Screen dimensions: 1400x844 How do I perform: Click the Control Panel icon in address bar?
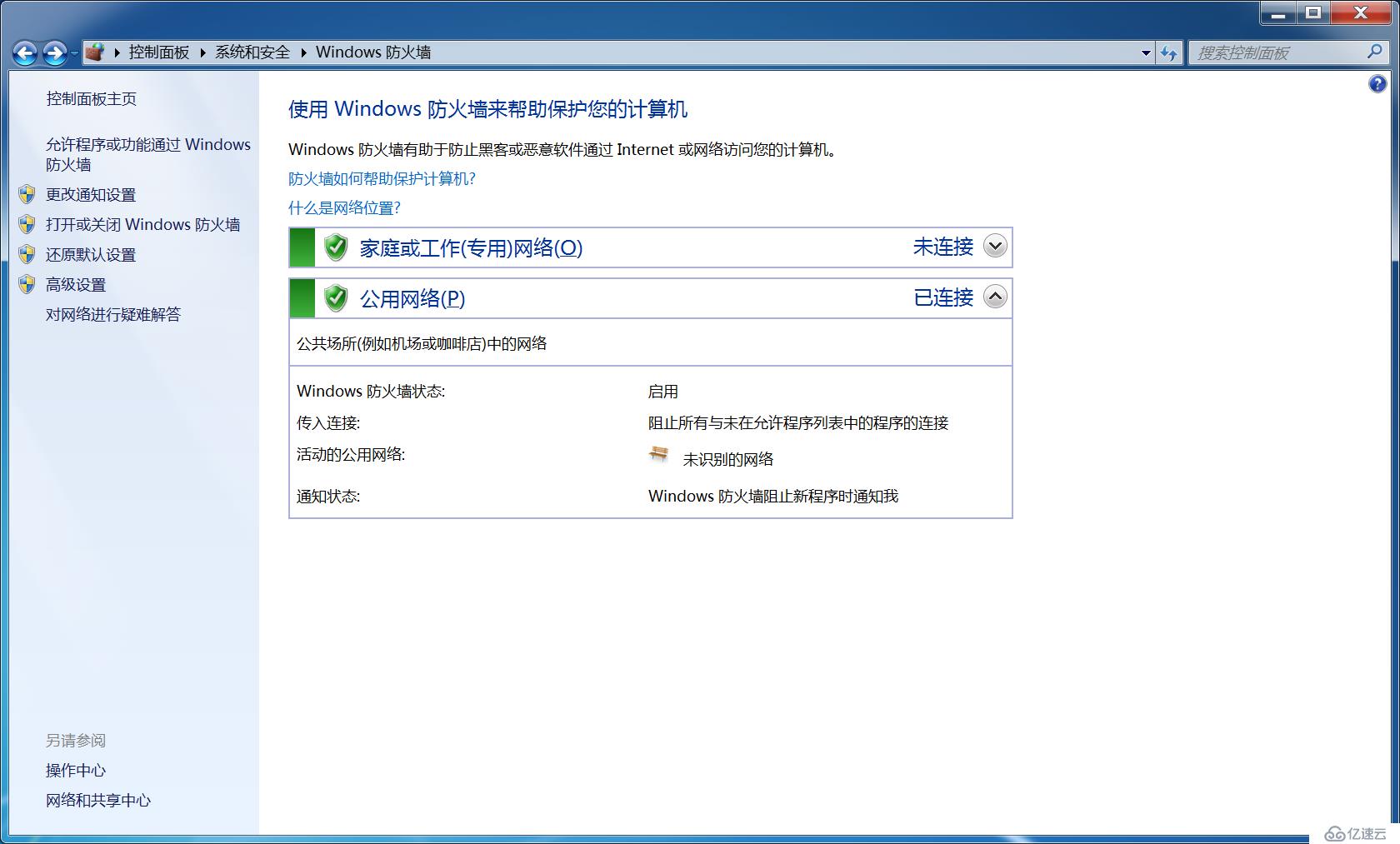[95, 52]
